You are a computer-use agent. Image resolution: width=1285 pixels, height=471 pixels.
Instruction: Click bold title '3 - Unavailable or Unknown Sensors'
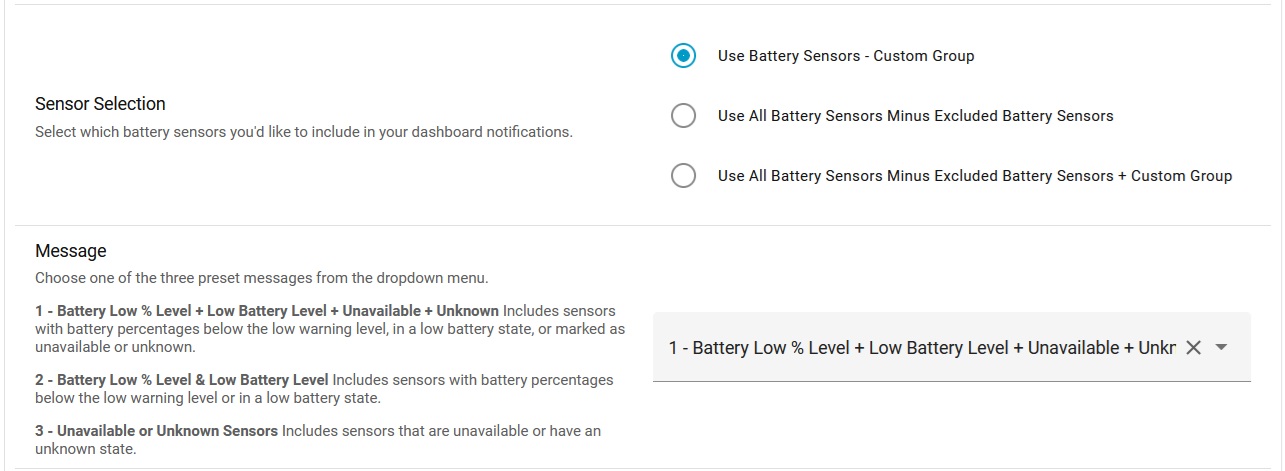[157, 431]
